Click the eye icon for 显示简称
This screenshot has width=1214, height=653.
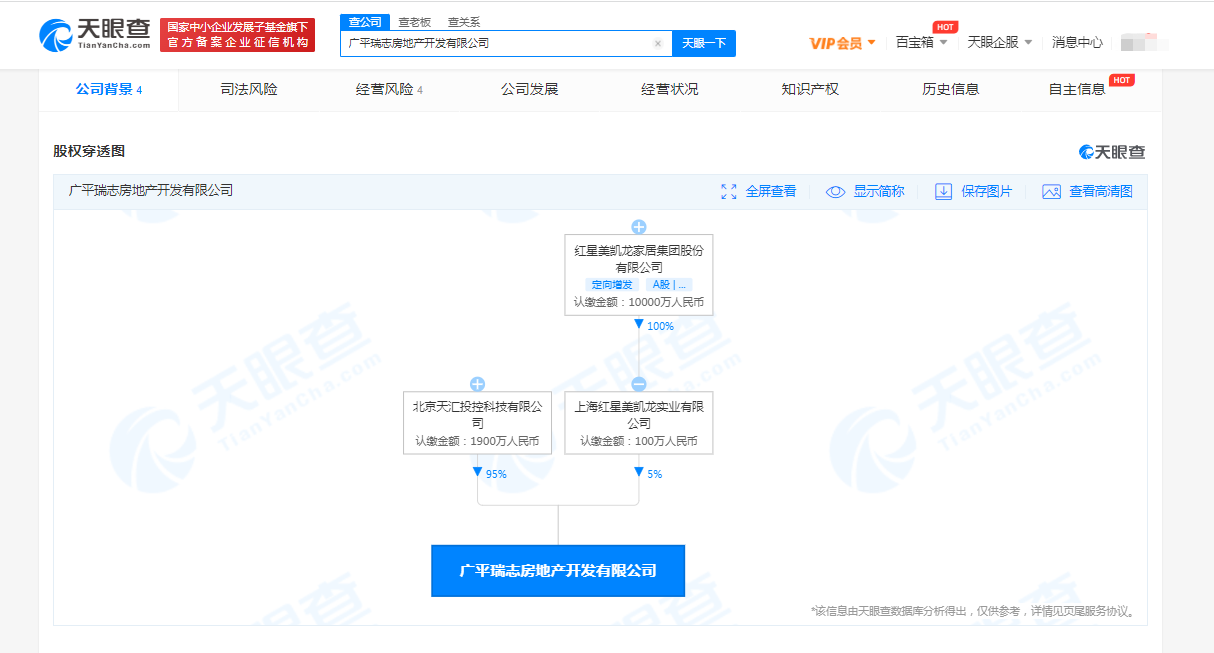[x=835, y=191]
